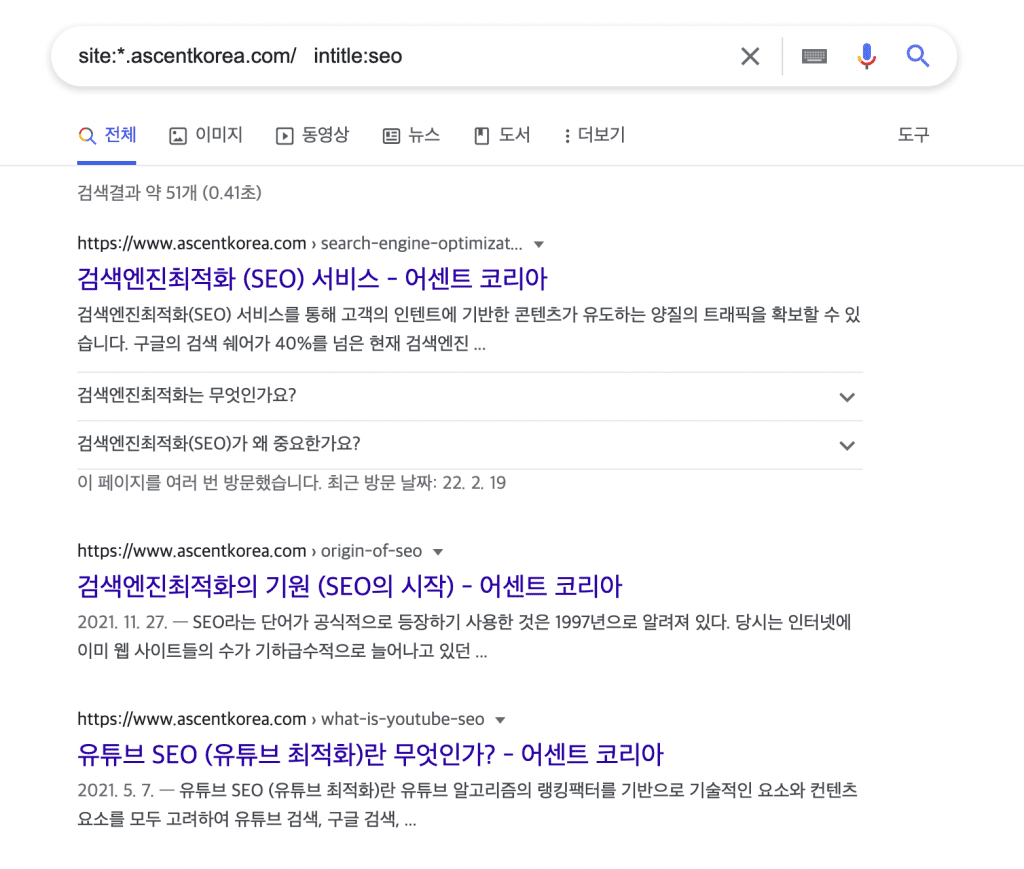
Task: Click the 최근 방문 날짜: 22. 2. 19 note
Action: click(x=416, y=483)
